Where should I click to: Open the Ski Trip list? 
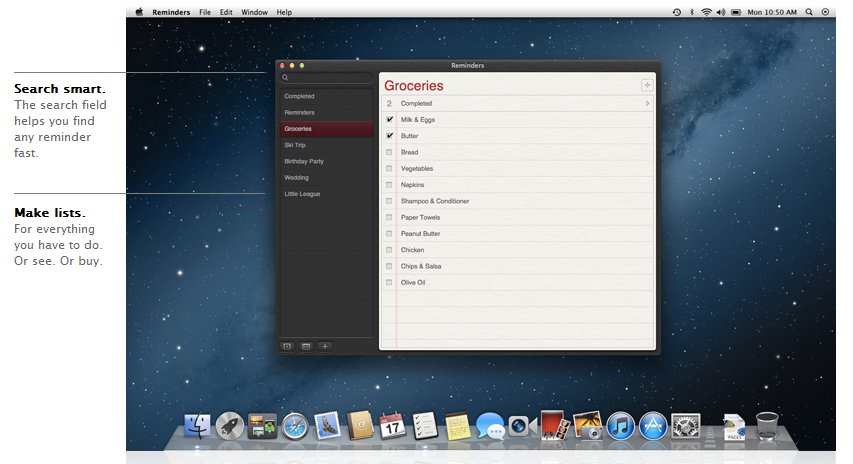(x=326, y=145)
